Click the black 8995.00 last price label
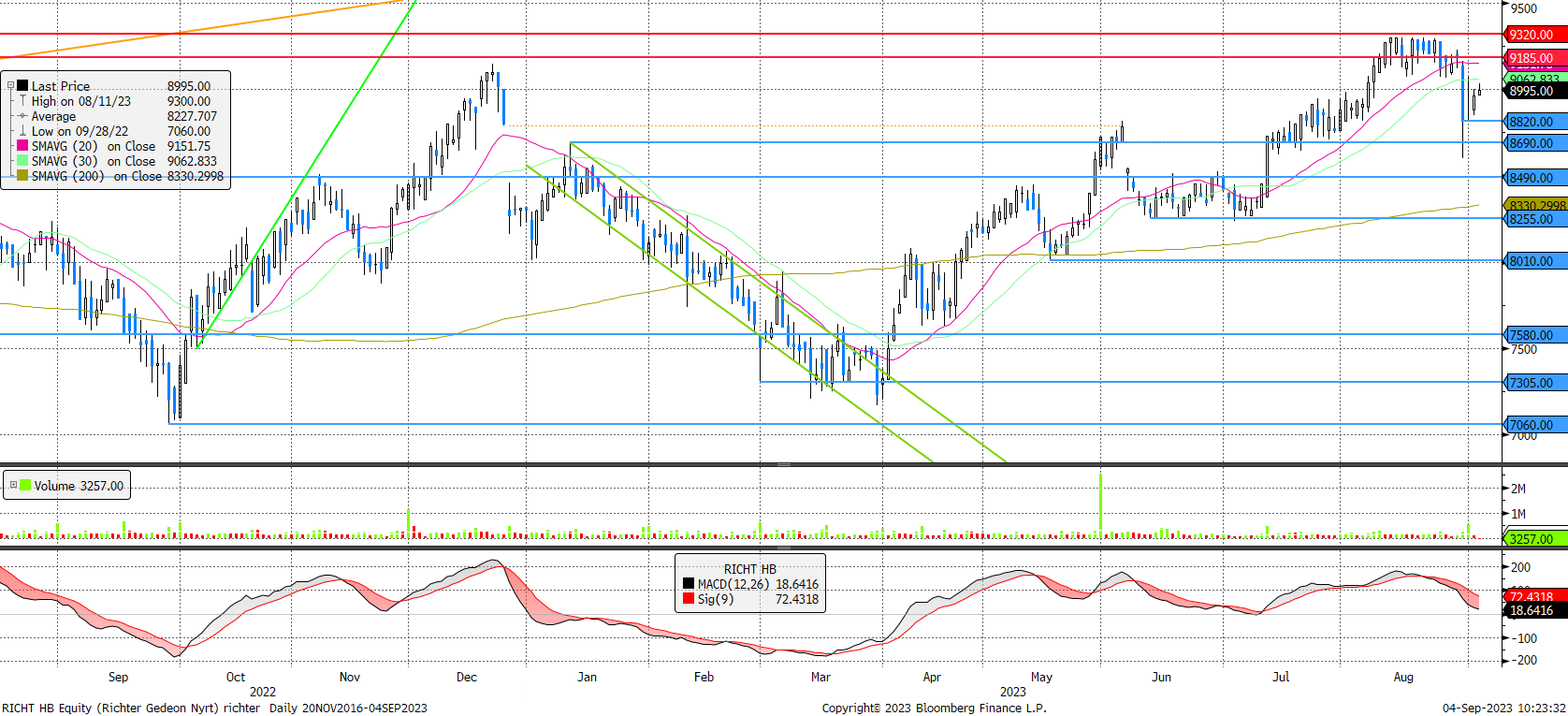The width and height of the screenshot is (1568, 716). click(x=1533, y=91)
